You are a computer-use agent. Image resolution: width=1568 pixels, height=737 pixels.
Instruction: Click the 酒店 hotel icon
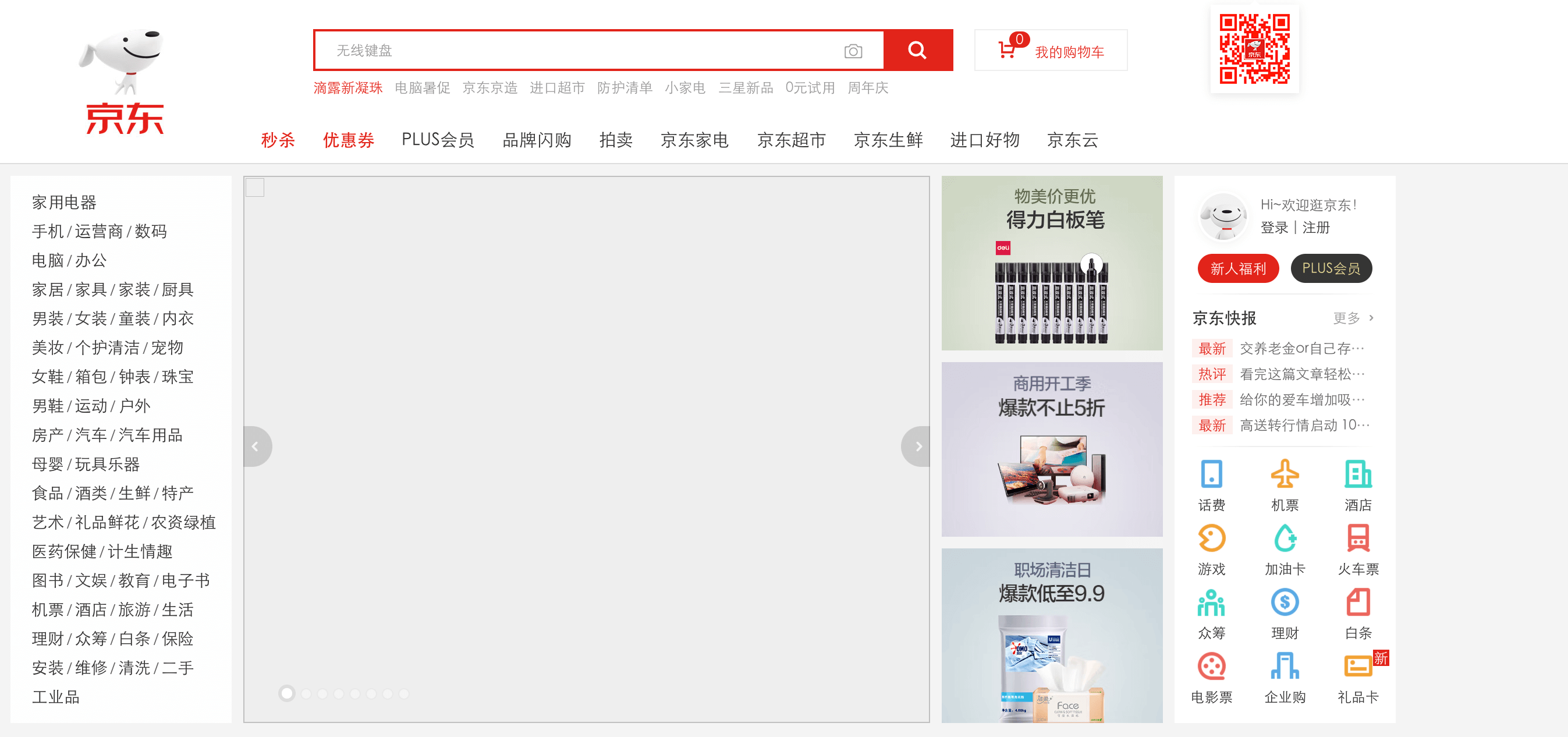coord(1358,474)
